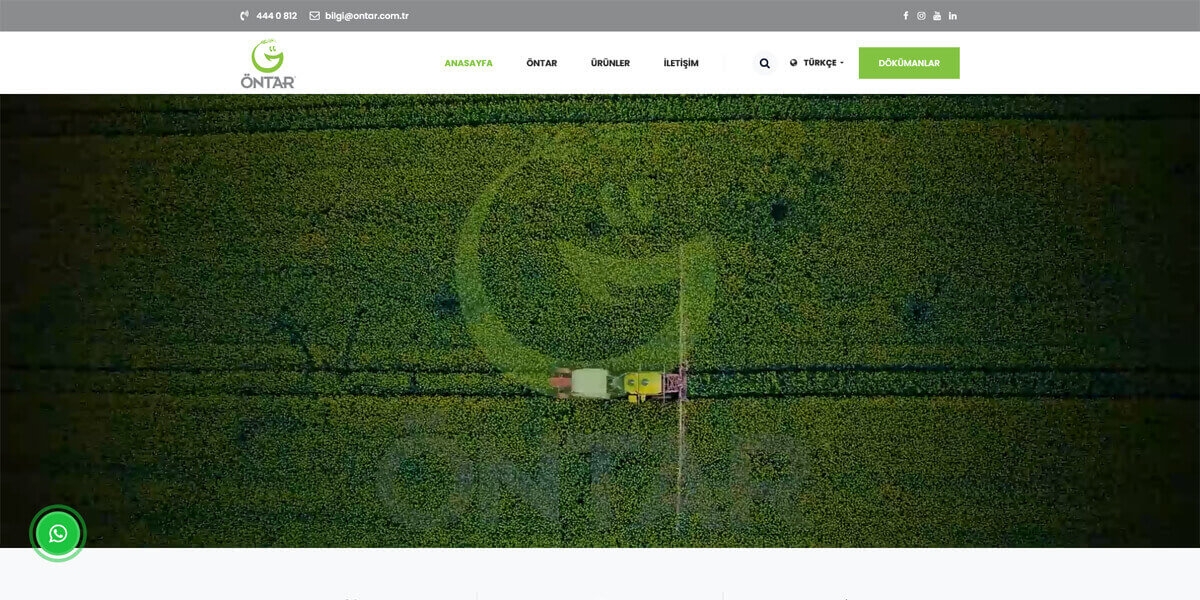Call the number 444 0 812
Screen dimensions: 1200x600
click(276, 16)
